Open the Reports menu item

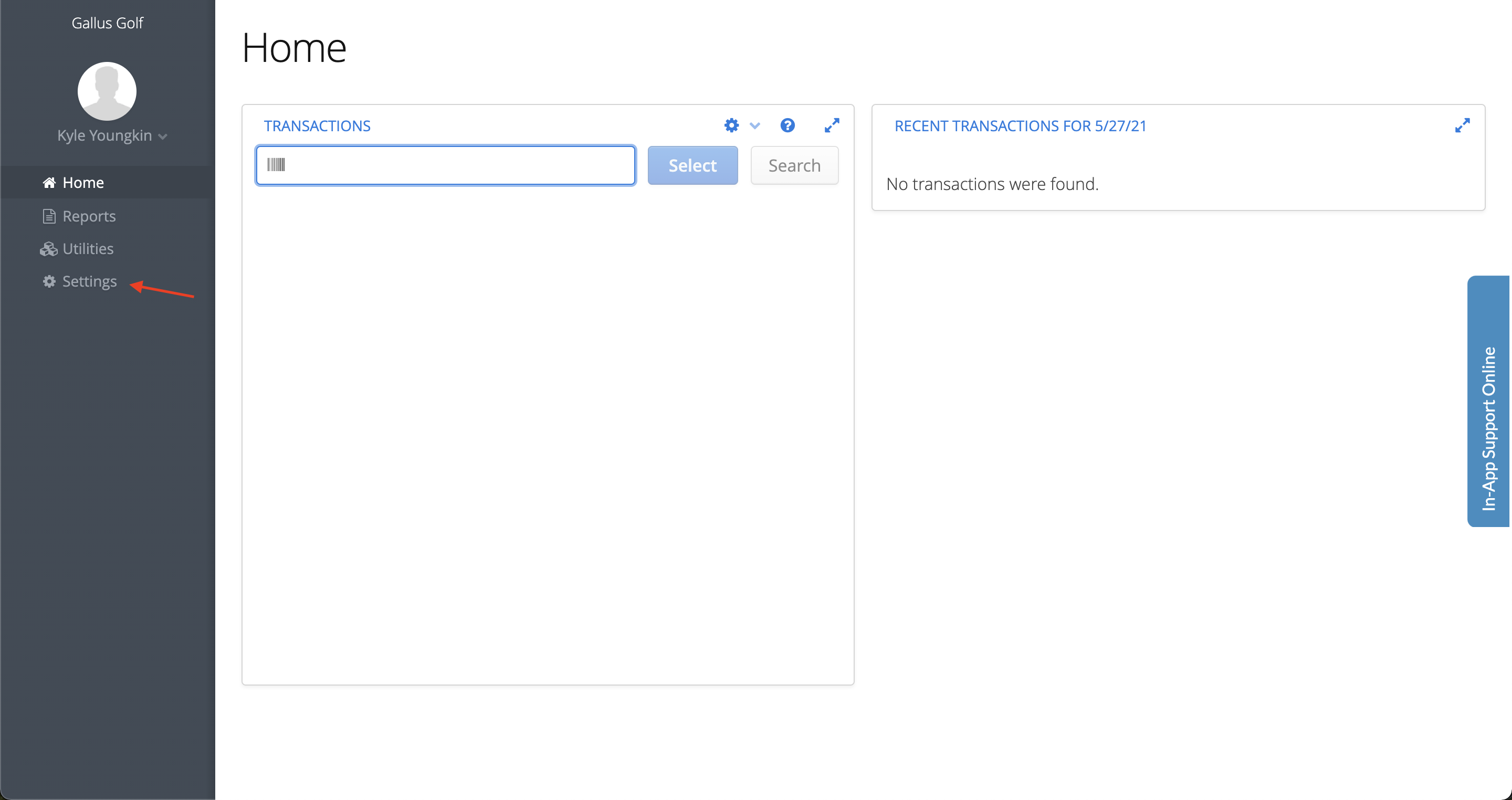(89, 216)
